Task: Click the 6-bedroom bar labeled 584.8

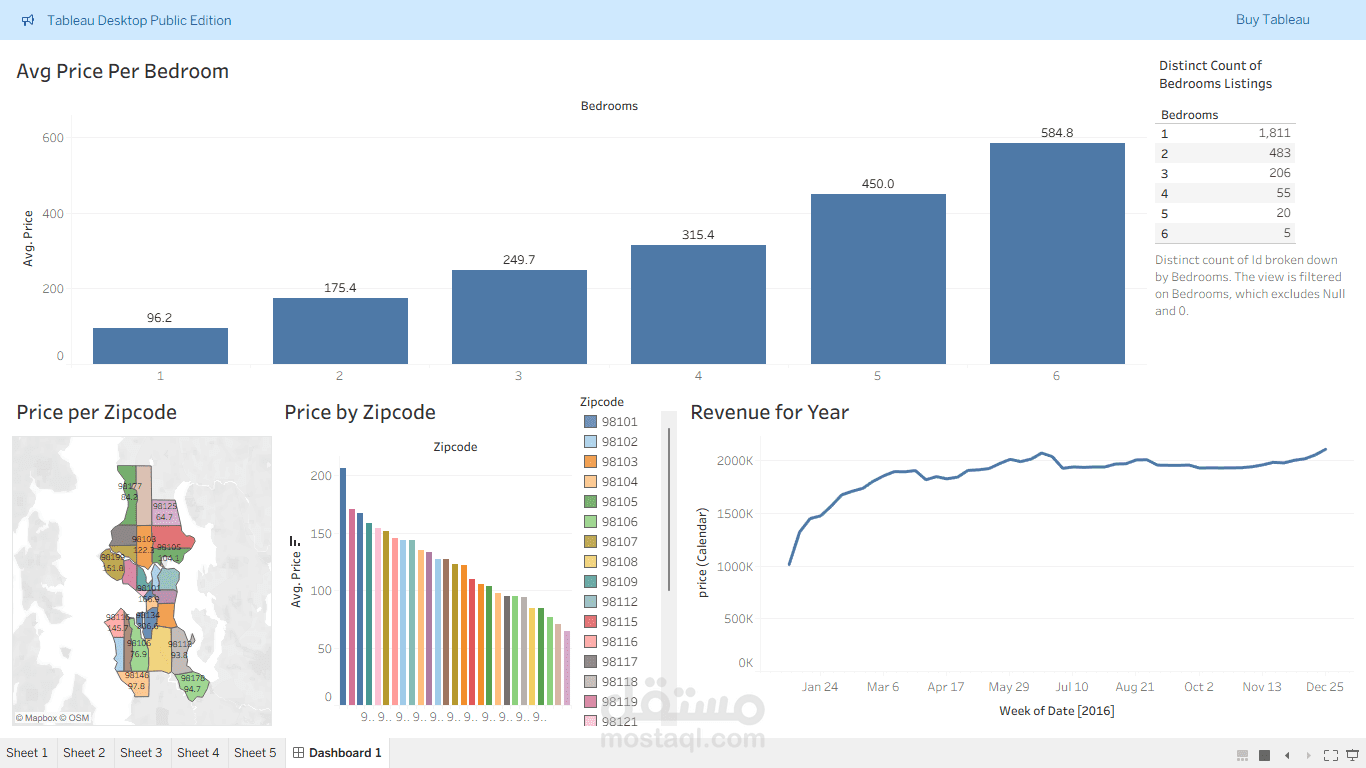Action: [1057, 253]
